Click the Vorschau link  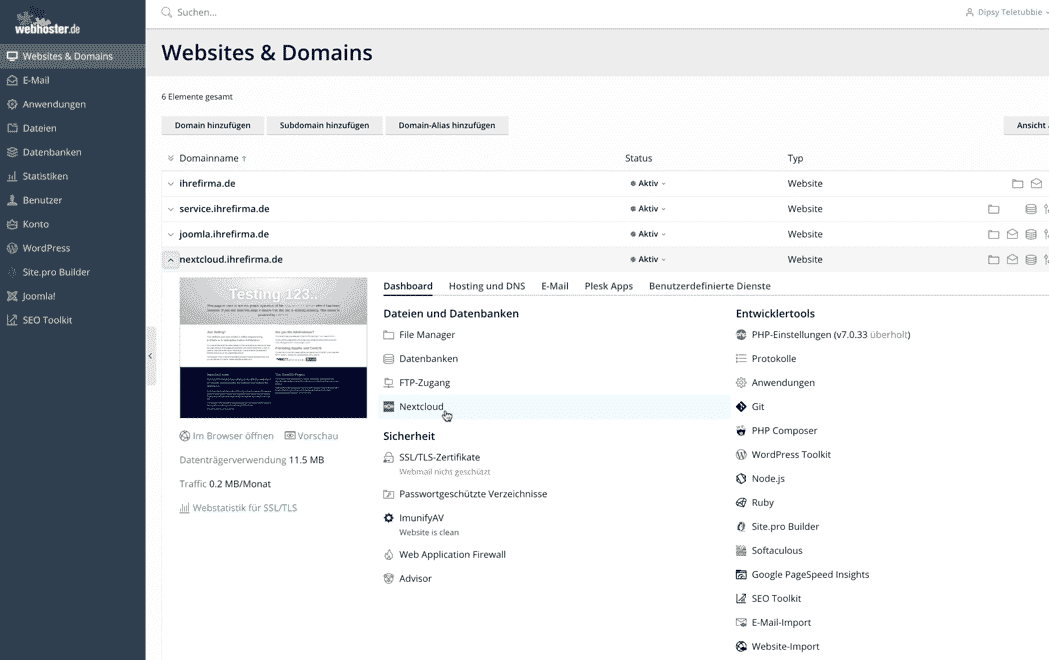click(312, 436)
